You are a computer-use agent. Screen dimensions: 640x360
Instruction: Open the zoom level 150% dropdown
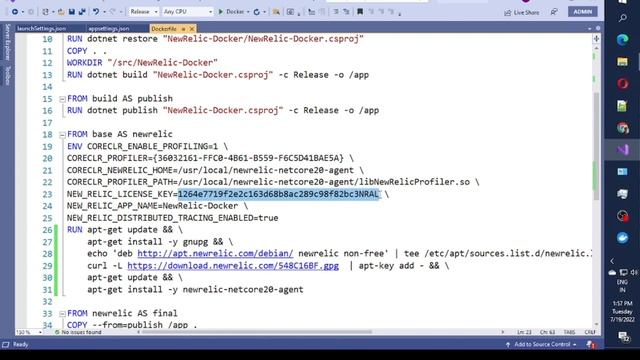click(29, 332)
